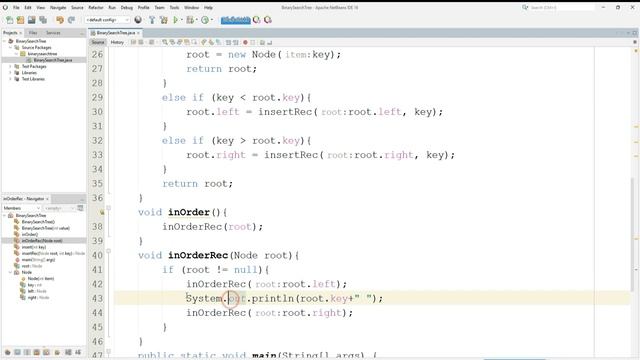
Task: Expand the Libraries tree node
Action: click(x=11, y=73)
